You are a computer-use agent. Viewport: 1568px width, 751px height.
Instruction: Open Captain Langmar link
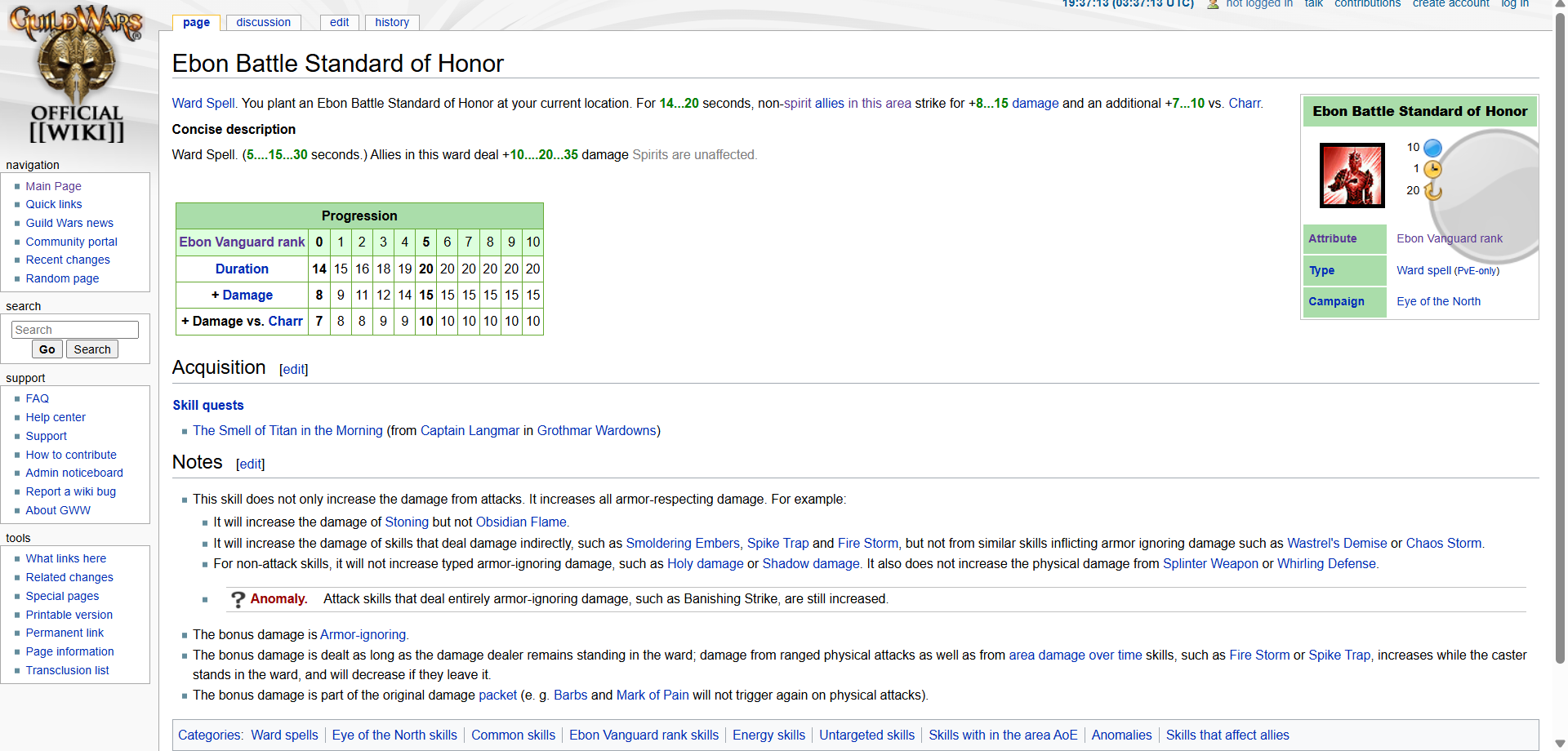[470, 430]
